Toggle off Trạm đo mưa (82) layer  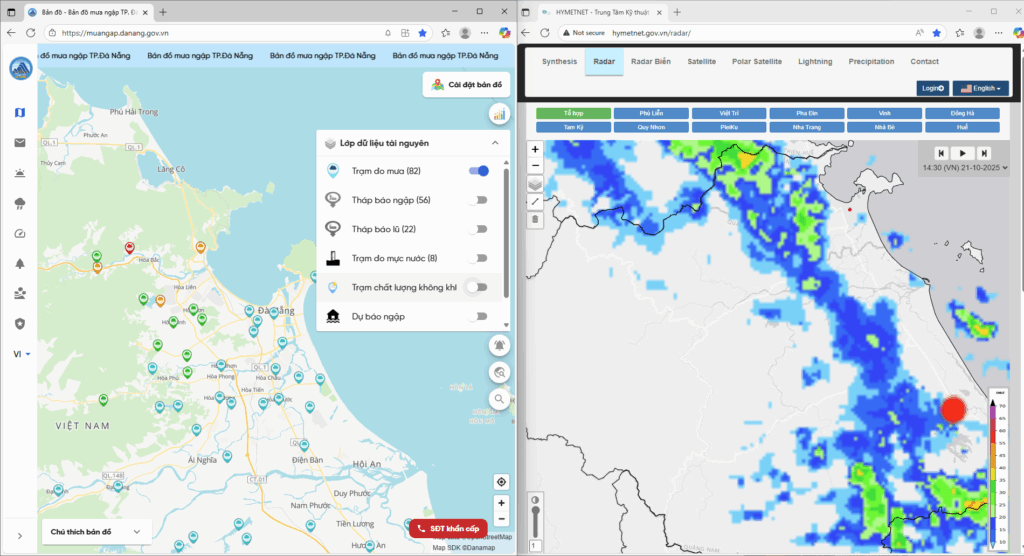pos(479,171)
